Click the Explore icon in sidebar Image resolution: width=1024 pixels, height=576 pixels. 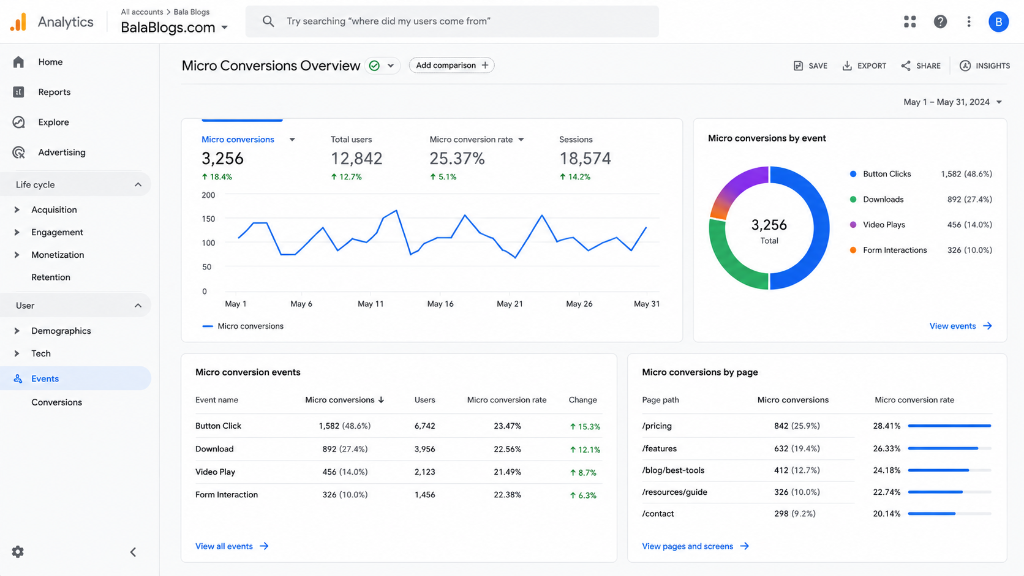18,122
